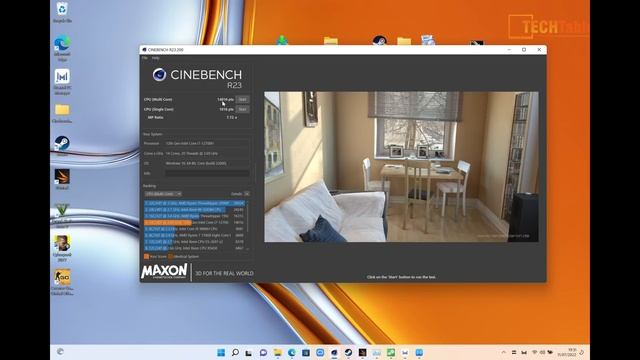This screenshot has height=360, width=640.
Task: Open the File menu in Cinebench
Action: point(144,58)
